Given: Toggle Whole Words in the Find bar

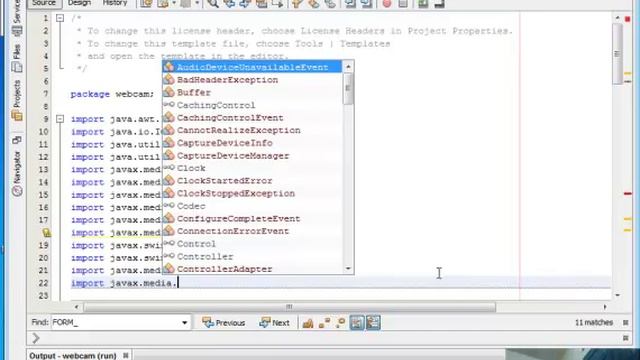Looking at the screenshot, I should click(x=324, y=323).
